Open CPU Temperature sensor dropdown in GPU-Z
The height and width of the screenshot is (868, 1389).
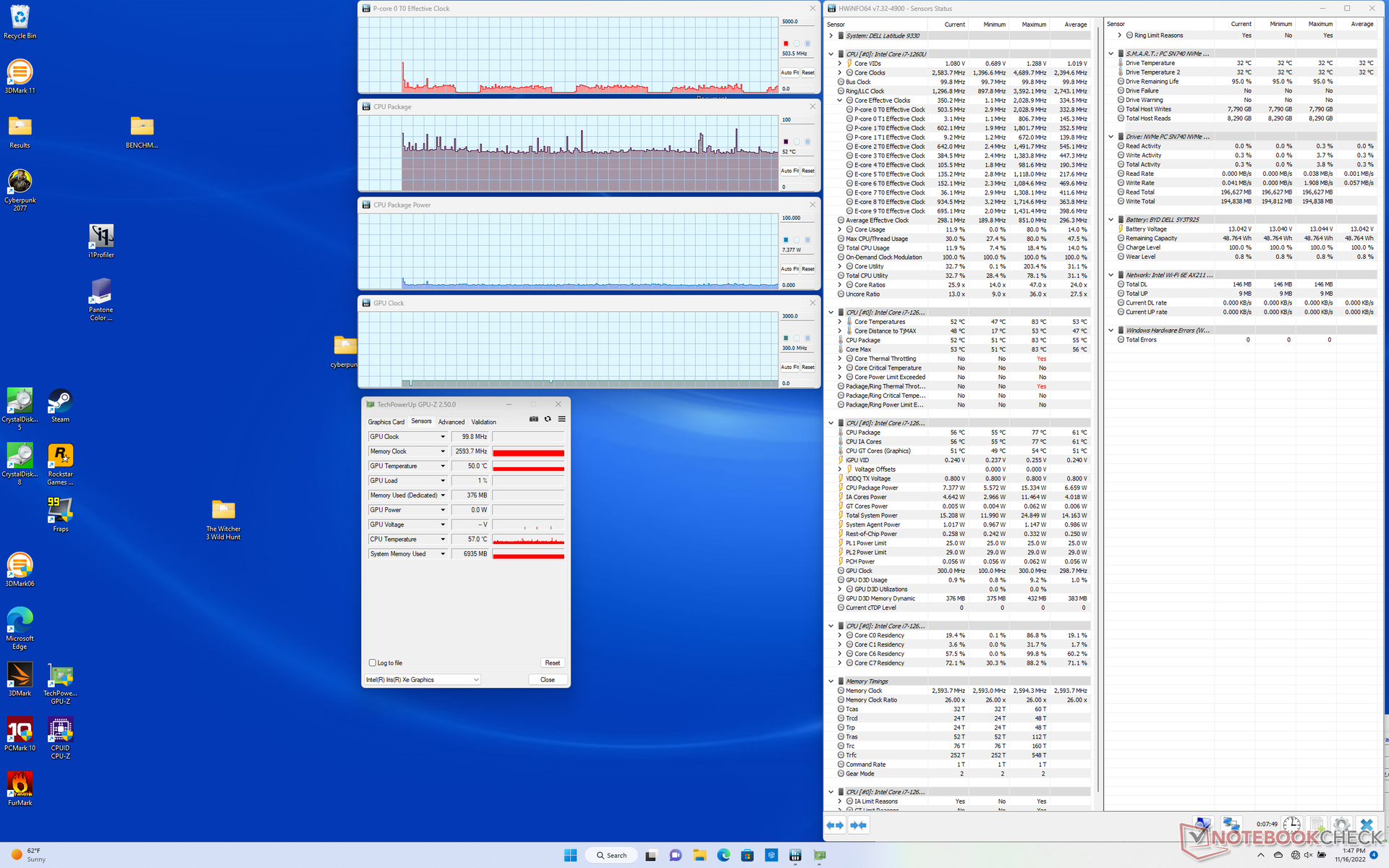pos(443,539)
